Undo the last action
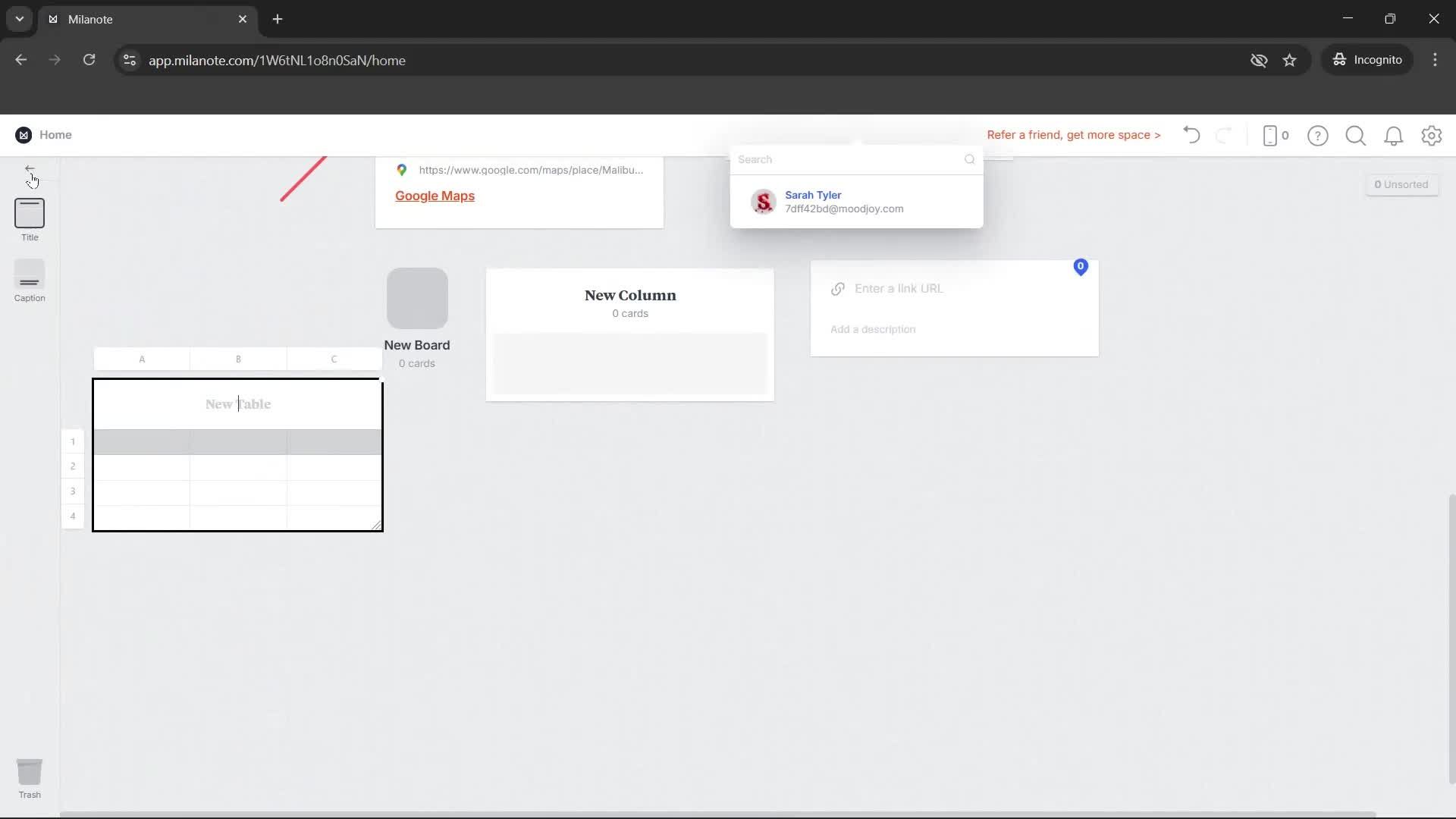Image resolution: width=1456 pixels, height=819 pixels. coord(1191,135)
